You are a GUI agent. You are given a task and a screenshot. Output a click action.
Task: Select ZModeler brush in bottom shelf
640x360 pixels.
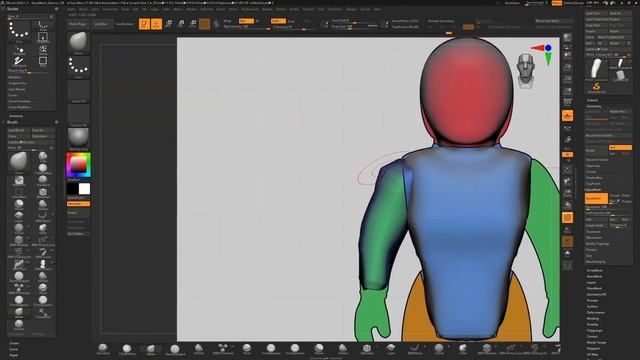(367, 349)
